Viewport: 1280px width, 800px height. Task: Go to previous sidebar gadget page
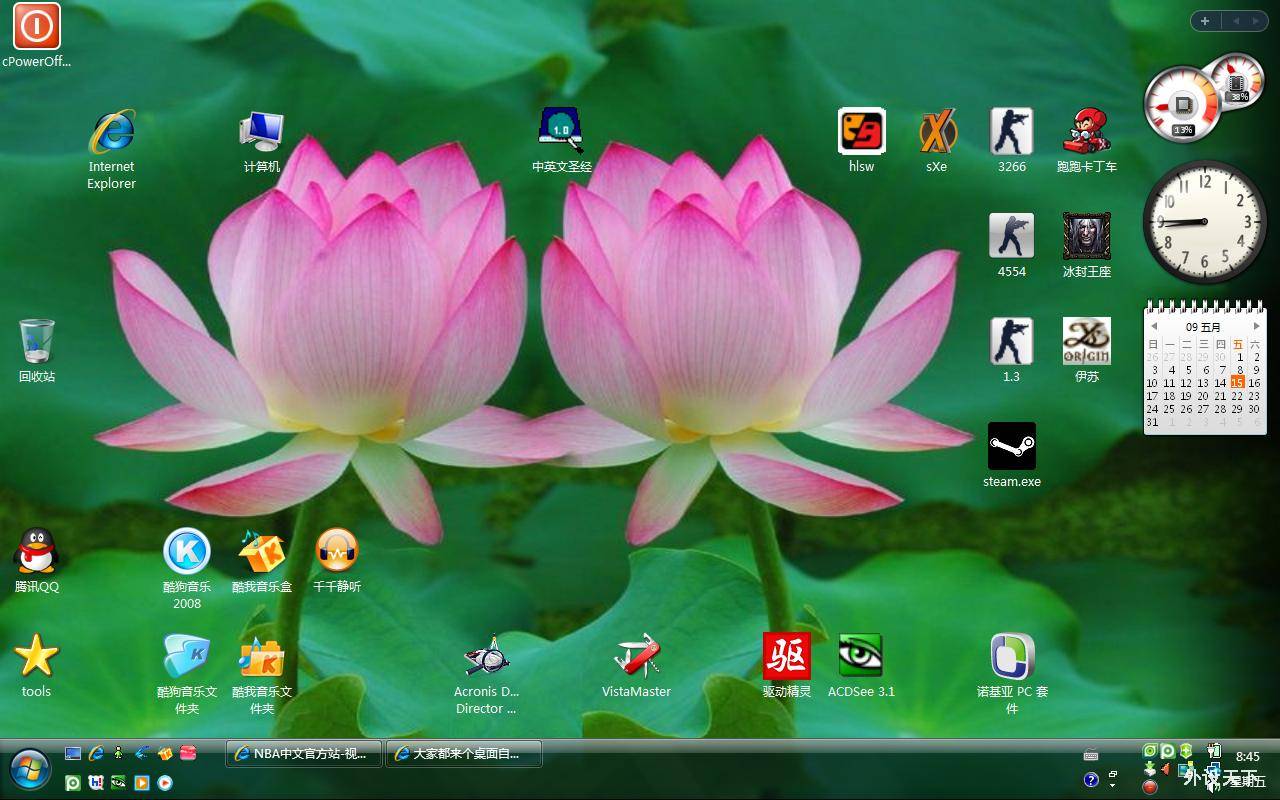coord(1235,21)
